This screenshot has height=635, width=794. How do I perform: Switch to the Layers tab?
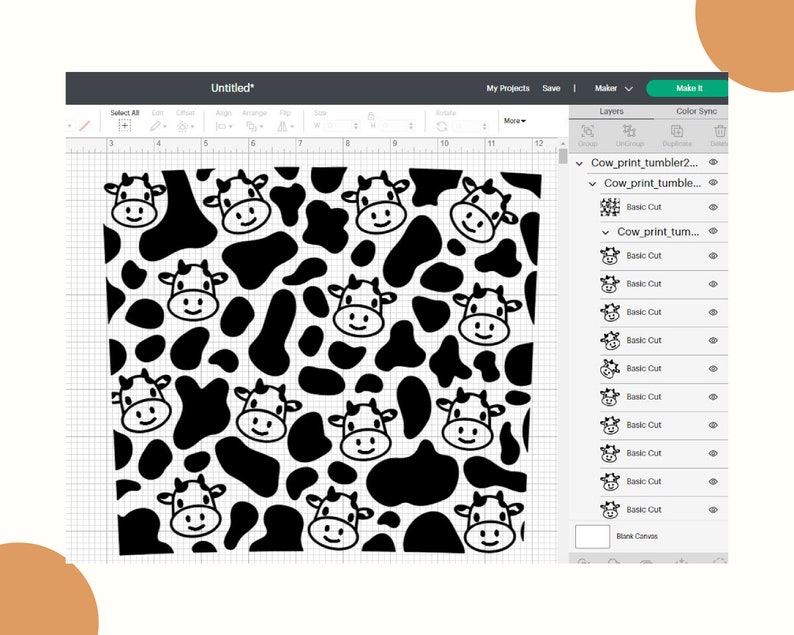[611, 111]
